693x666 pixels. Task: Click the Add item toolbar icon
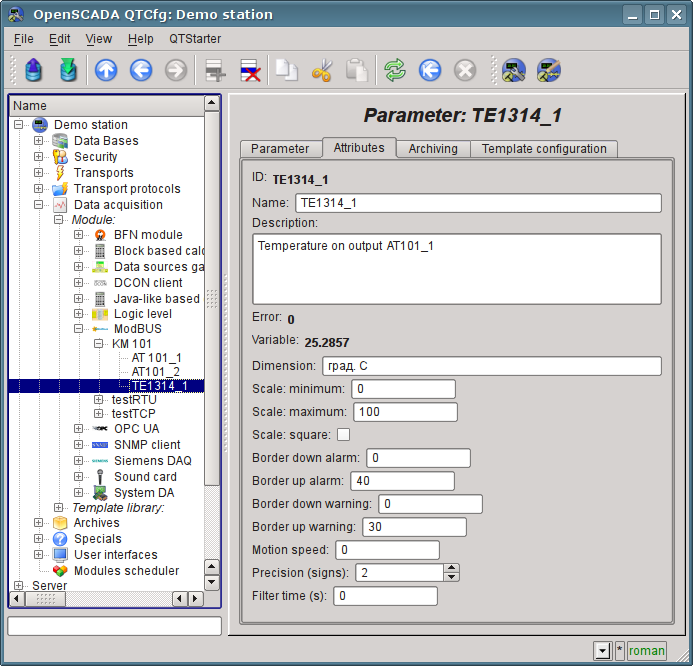click(x=214, y=70)
